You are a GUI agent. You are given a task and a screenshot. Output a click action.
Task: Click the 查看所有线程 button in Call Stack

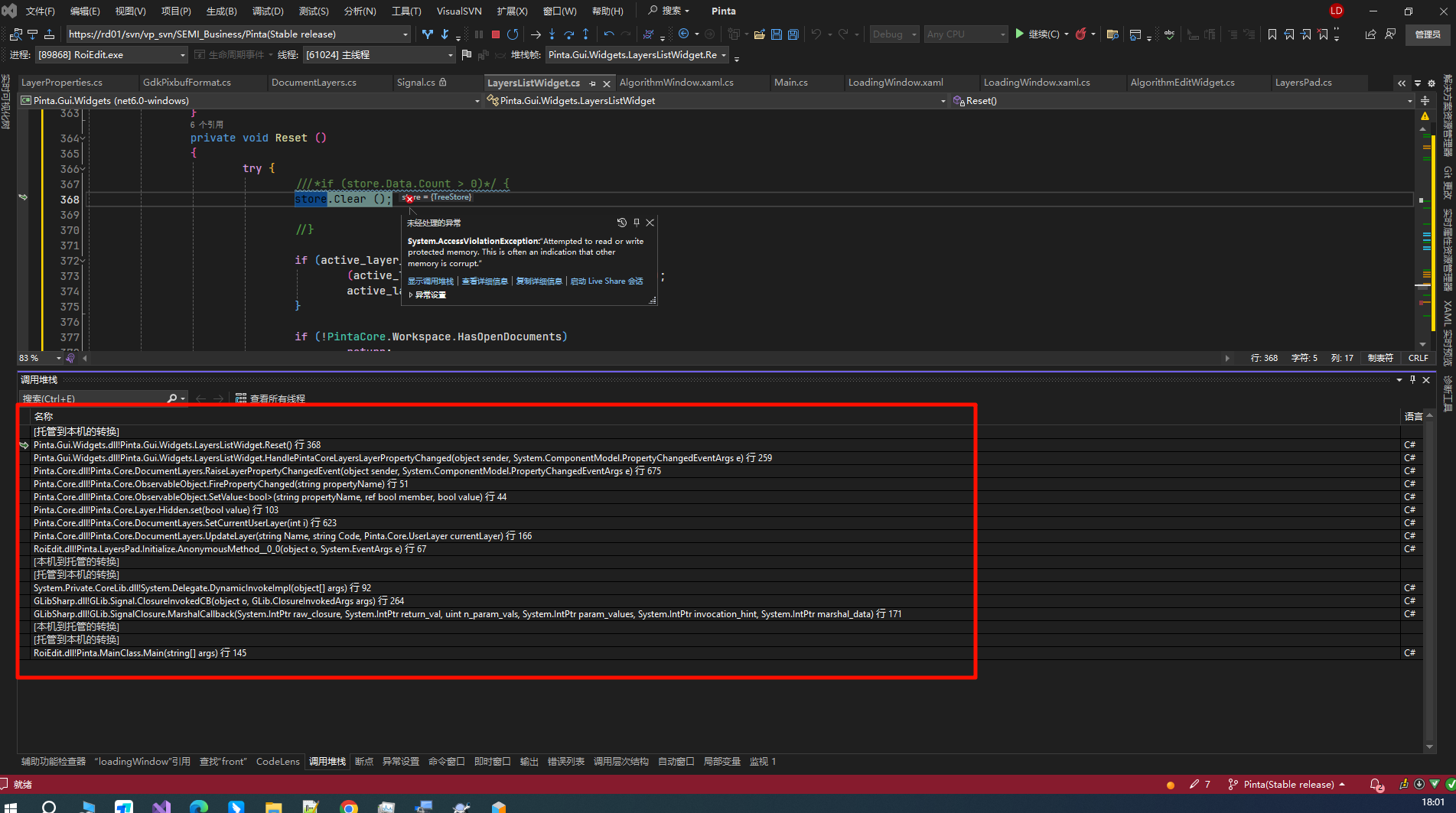(270, 398)
